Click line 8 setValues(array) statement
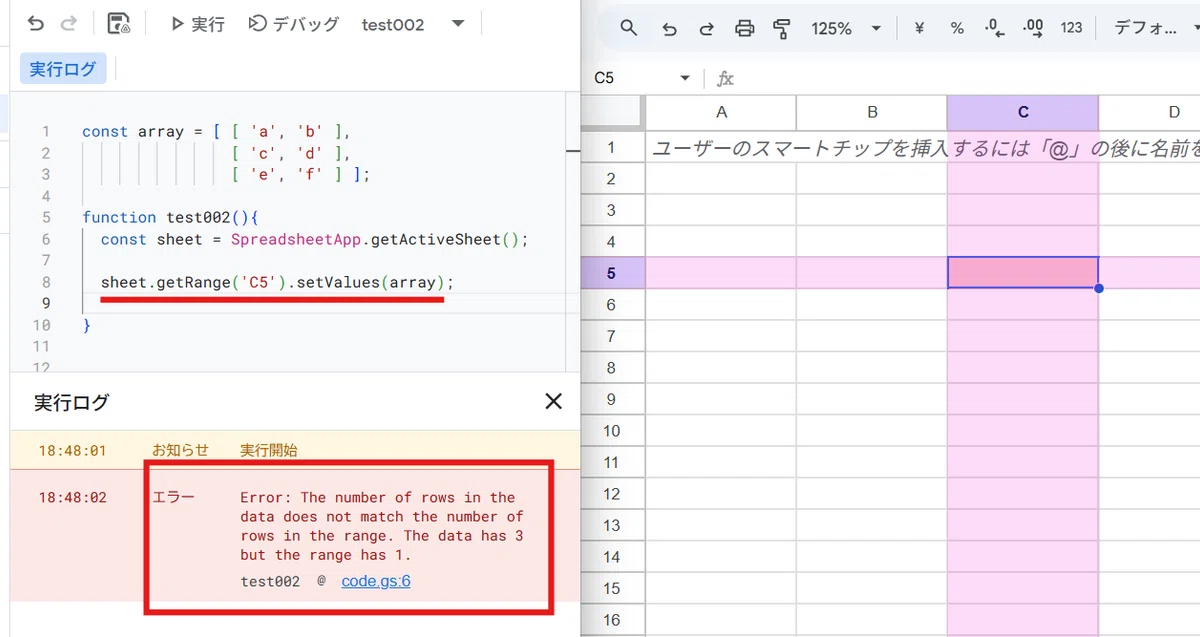This screenshot has height=637, width=1200. [x=277, y=282]
